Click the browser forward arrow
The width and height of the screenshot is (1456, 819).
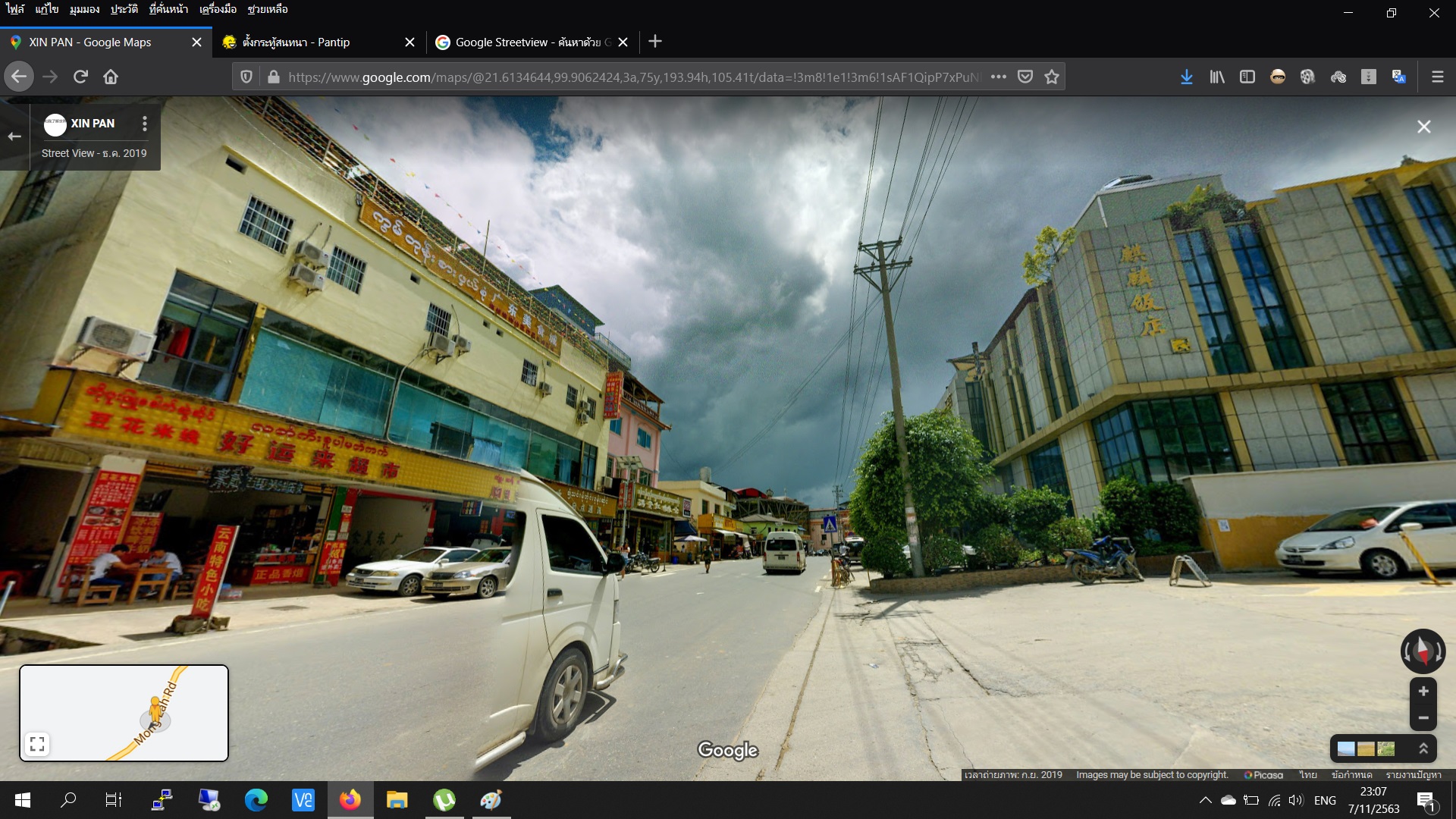point(50,77)
